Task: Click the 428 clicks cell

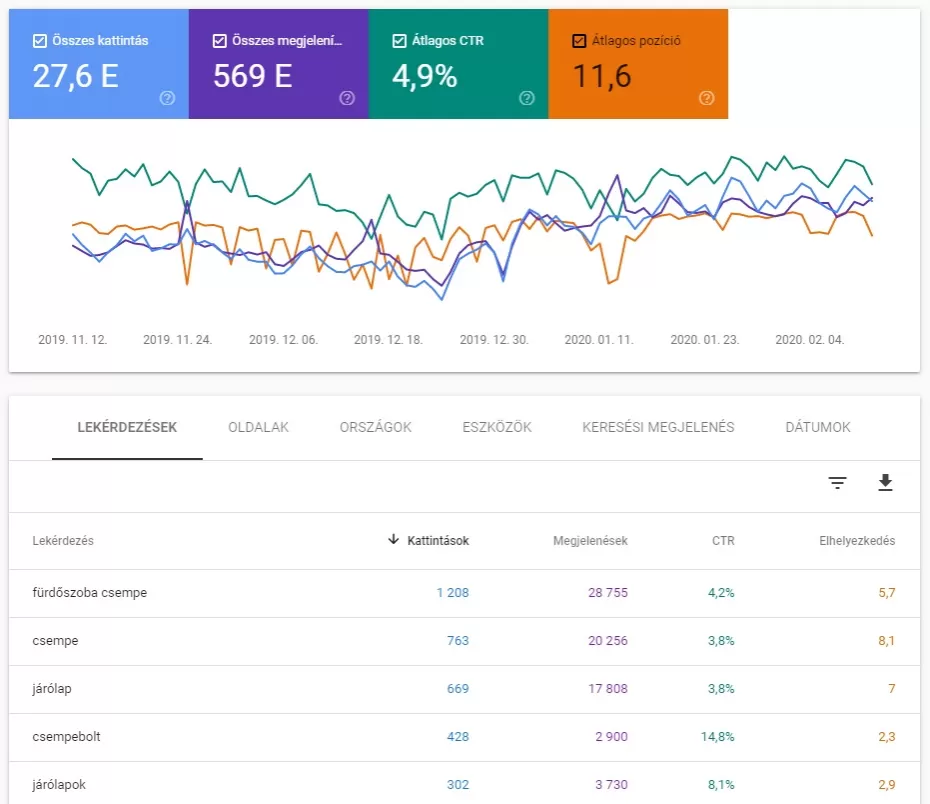Action: (457, 737)
